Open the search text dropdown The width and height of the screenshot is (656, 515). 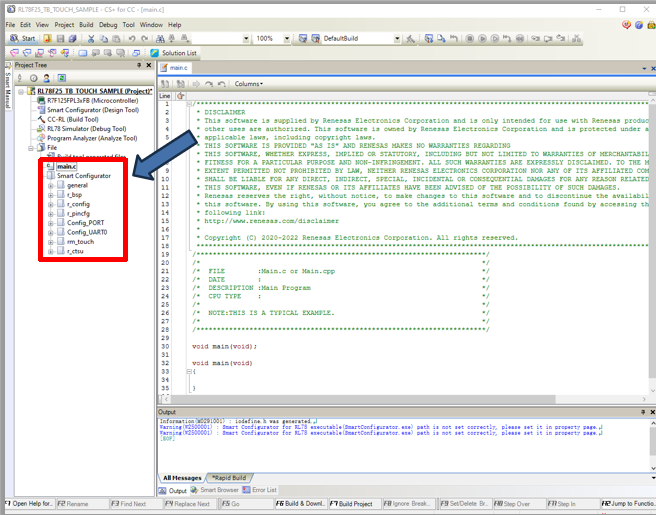tap(246, 38)
